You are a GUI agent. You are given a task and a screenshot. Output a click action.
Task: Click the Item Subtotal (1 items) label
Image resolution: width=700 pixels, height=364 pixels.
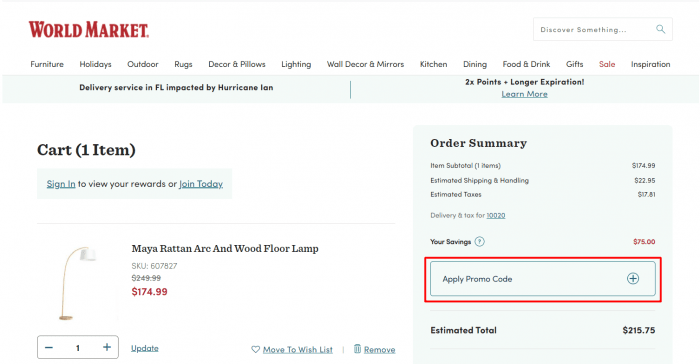pyautogui.click(x=466, y=166)
